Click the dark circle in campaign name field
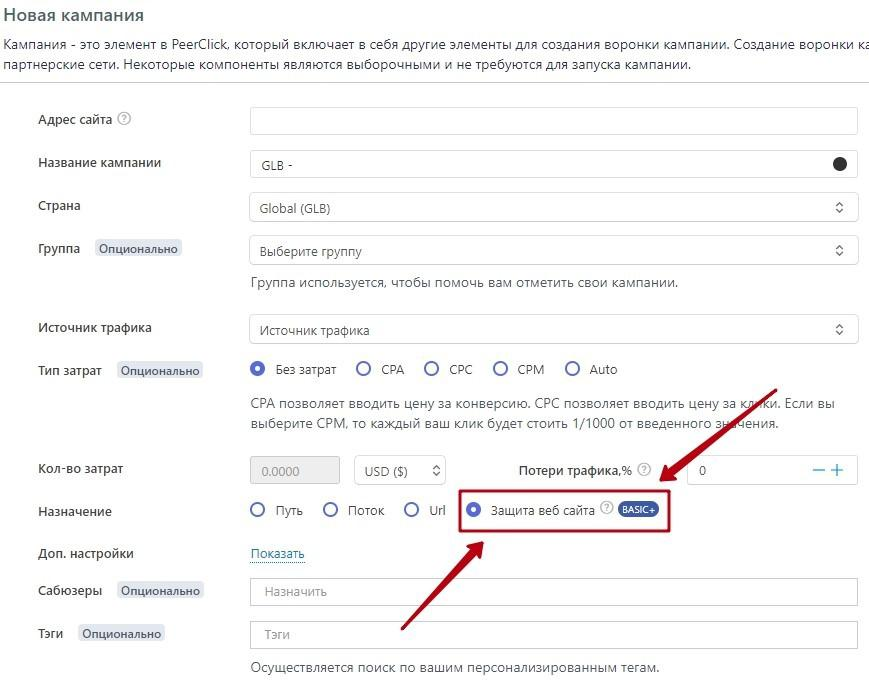Viewport: 869px width, 691px height. [840, 164]
